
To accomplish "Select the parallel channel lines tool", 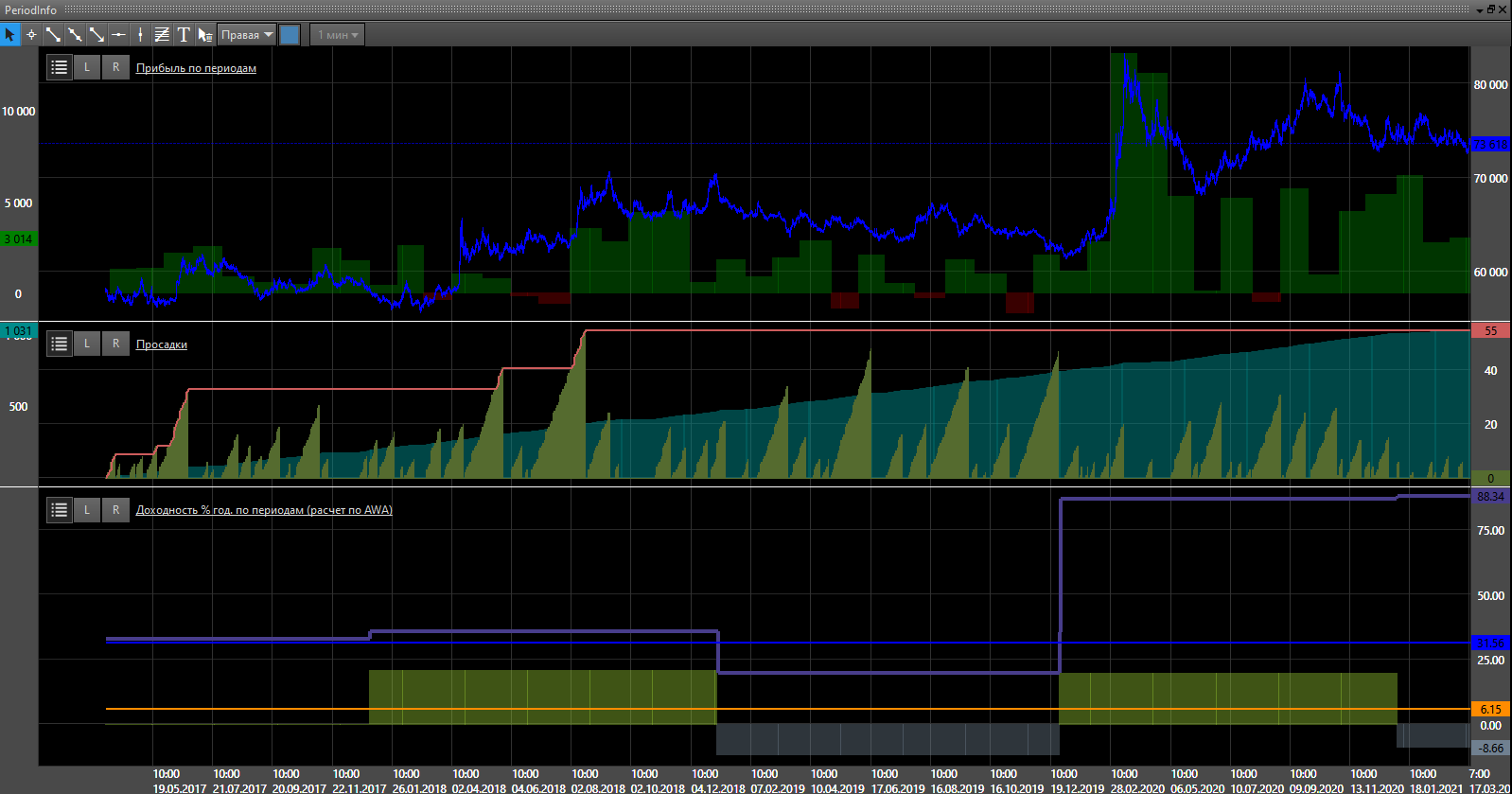I will pos(162,35).
